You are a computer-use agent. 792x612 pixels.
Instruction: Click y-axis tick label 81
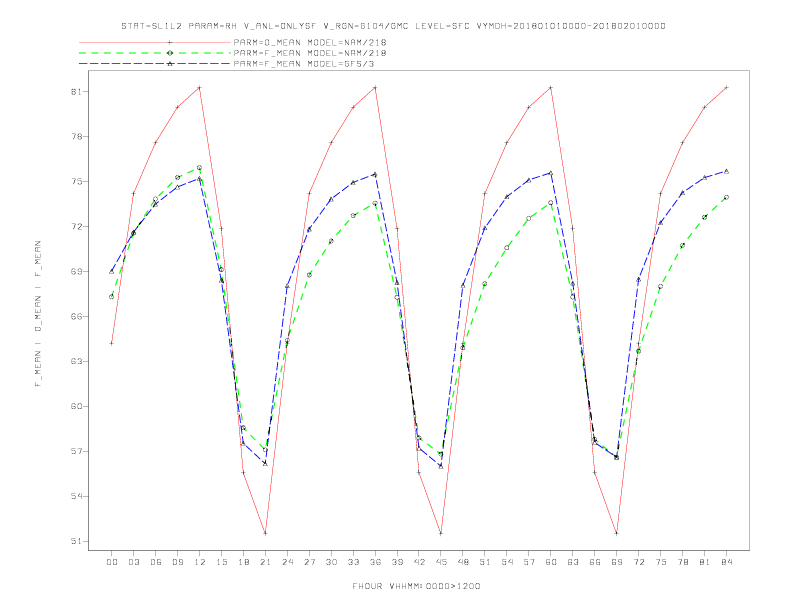(x=77, y=92)
